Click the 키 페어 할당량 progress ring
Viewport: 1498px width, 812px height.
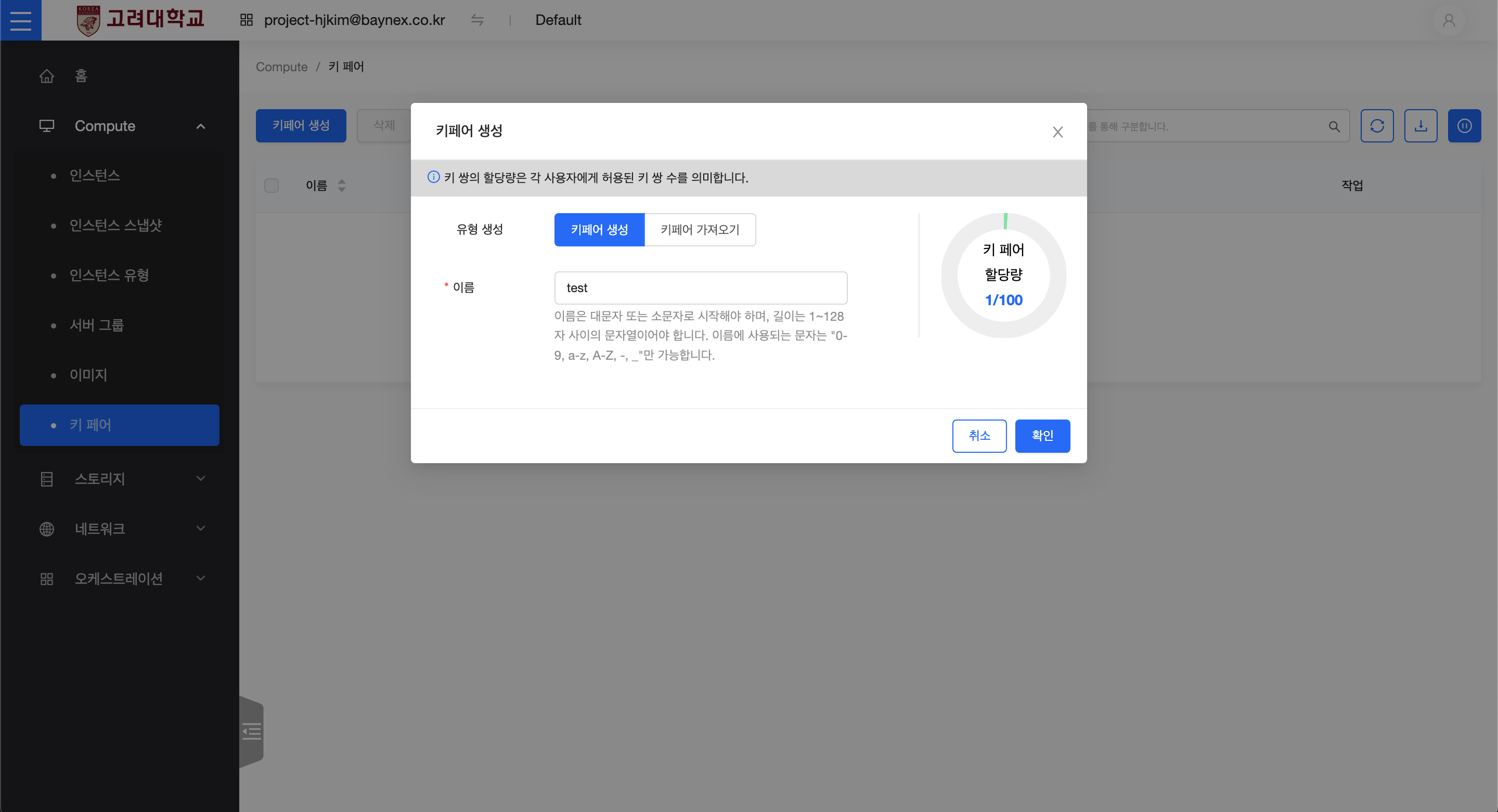[1004, 276]
